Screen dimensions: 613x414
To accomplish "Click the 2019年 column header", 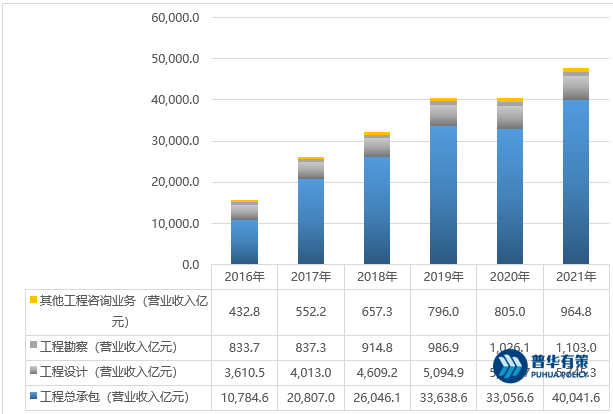I will [x=442, y=277].
